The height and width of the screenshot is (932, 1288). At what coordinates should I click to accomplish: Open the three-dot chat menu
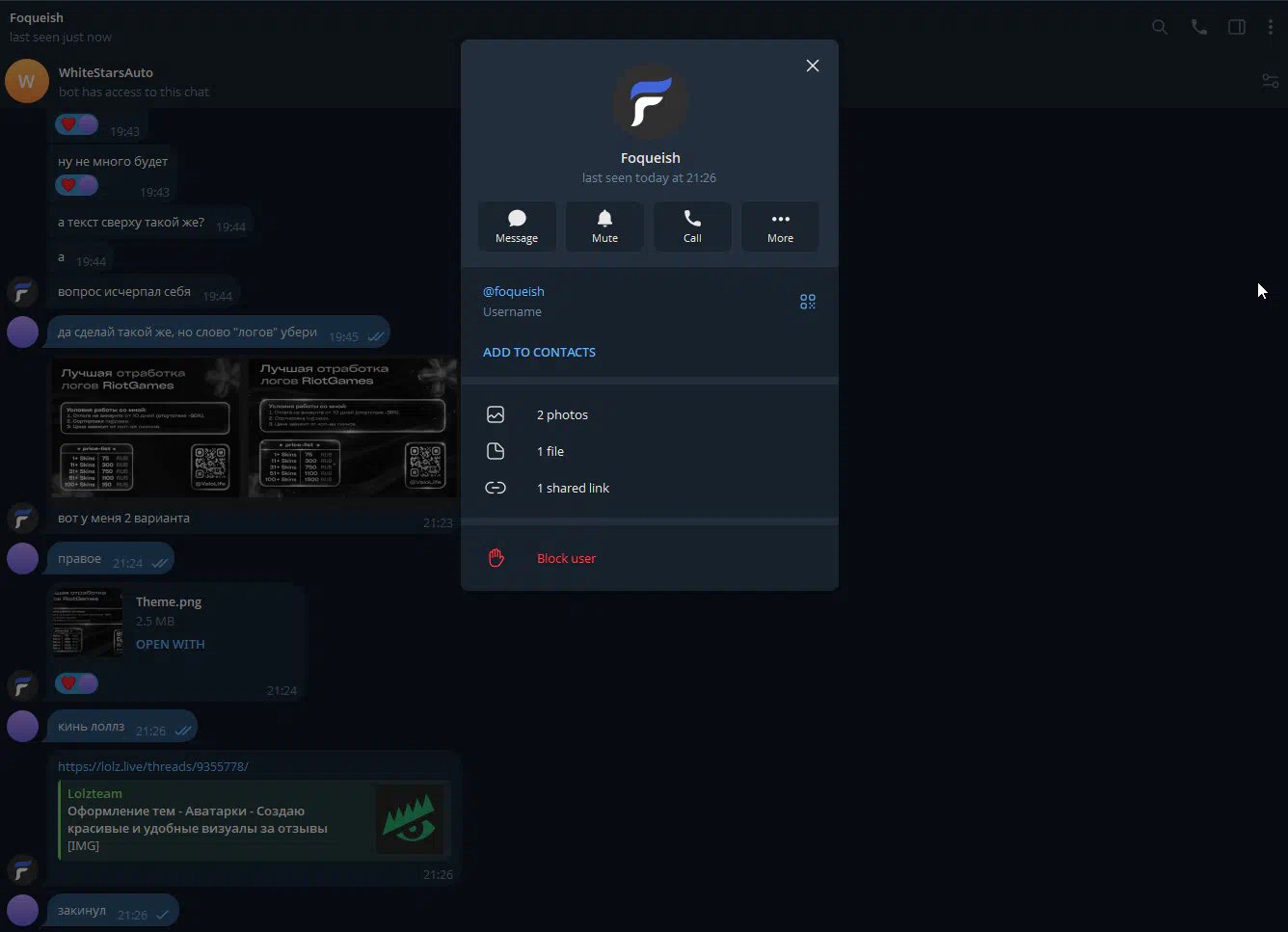1271,27
